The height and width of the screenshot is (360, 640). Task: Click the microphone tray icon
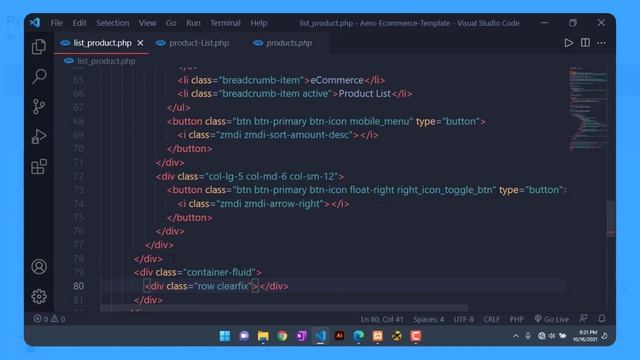pyautogui.click(x=528, y=336)
